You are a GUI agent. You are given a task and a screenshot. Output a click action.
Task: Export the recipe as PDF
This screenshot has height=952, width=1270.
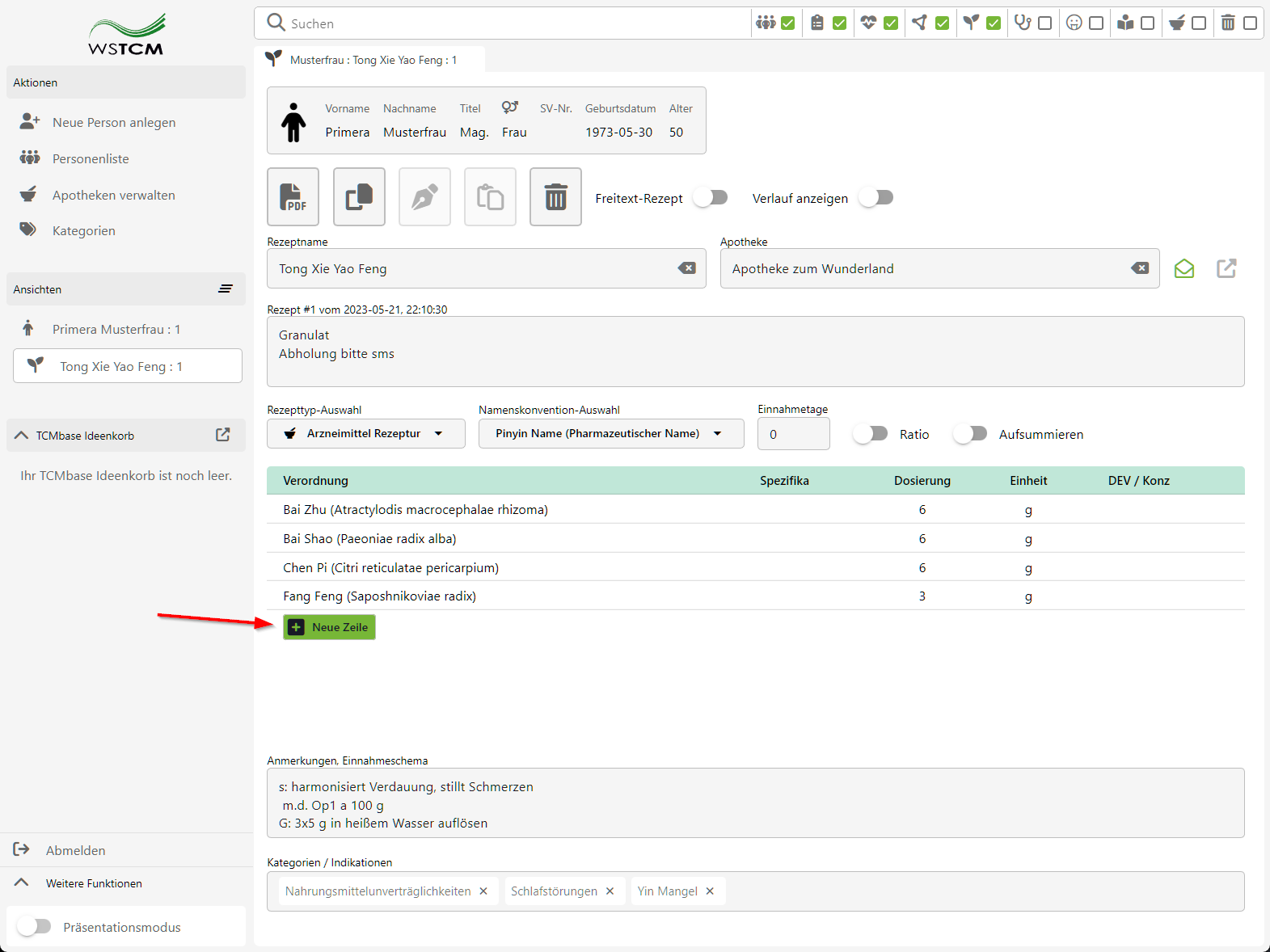(x=293, y=196)
